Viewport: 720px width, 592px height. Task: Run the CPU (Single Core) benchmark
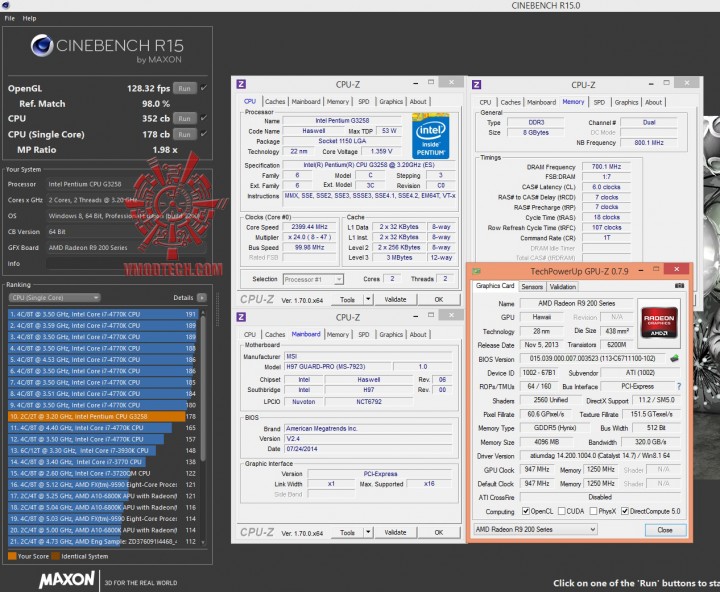click(x=185, y=134)
